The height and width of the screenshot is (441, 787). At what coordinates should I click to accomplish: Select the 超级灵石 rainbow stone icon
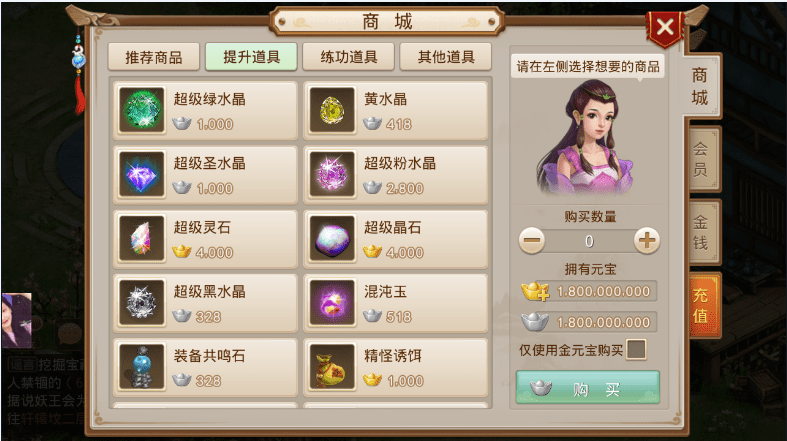coord(142,238)
